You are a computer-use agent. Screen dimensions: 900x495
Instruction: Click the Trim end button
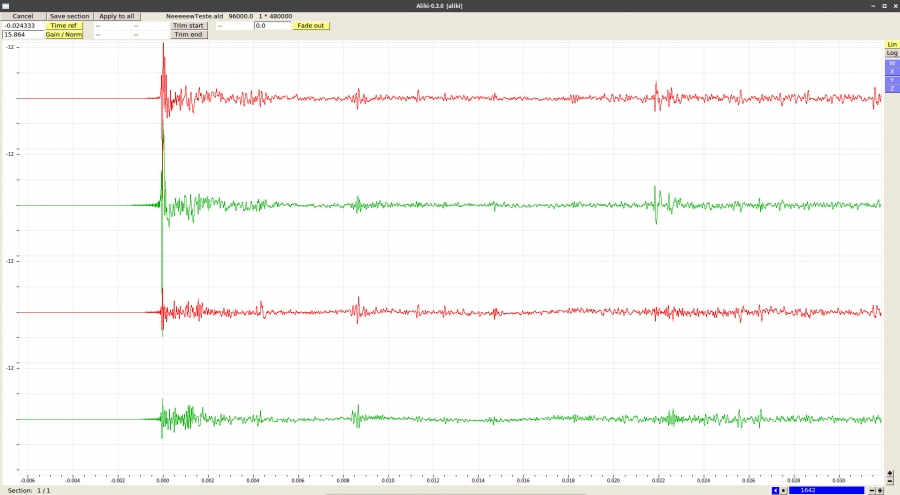[188, 34]
